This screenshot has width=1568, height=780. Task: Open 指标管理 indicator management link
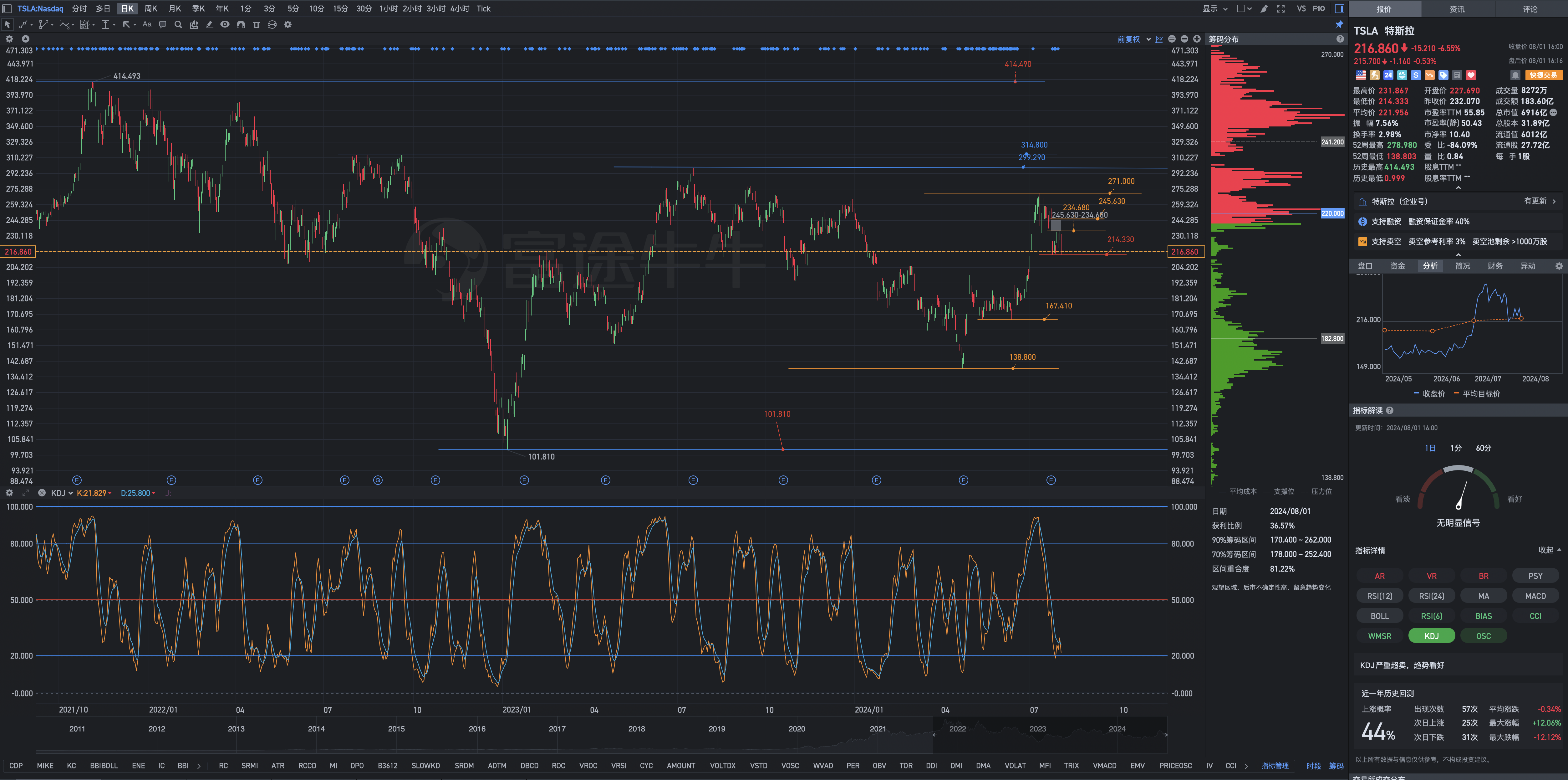tap(1275, 766)
